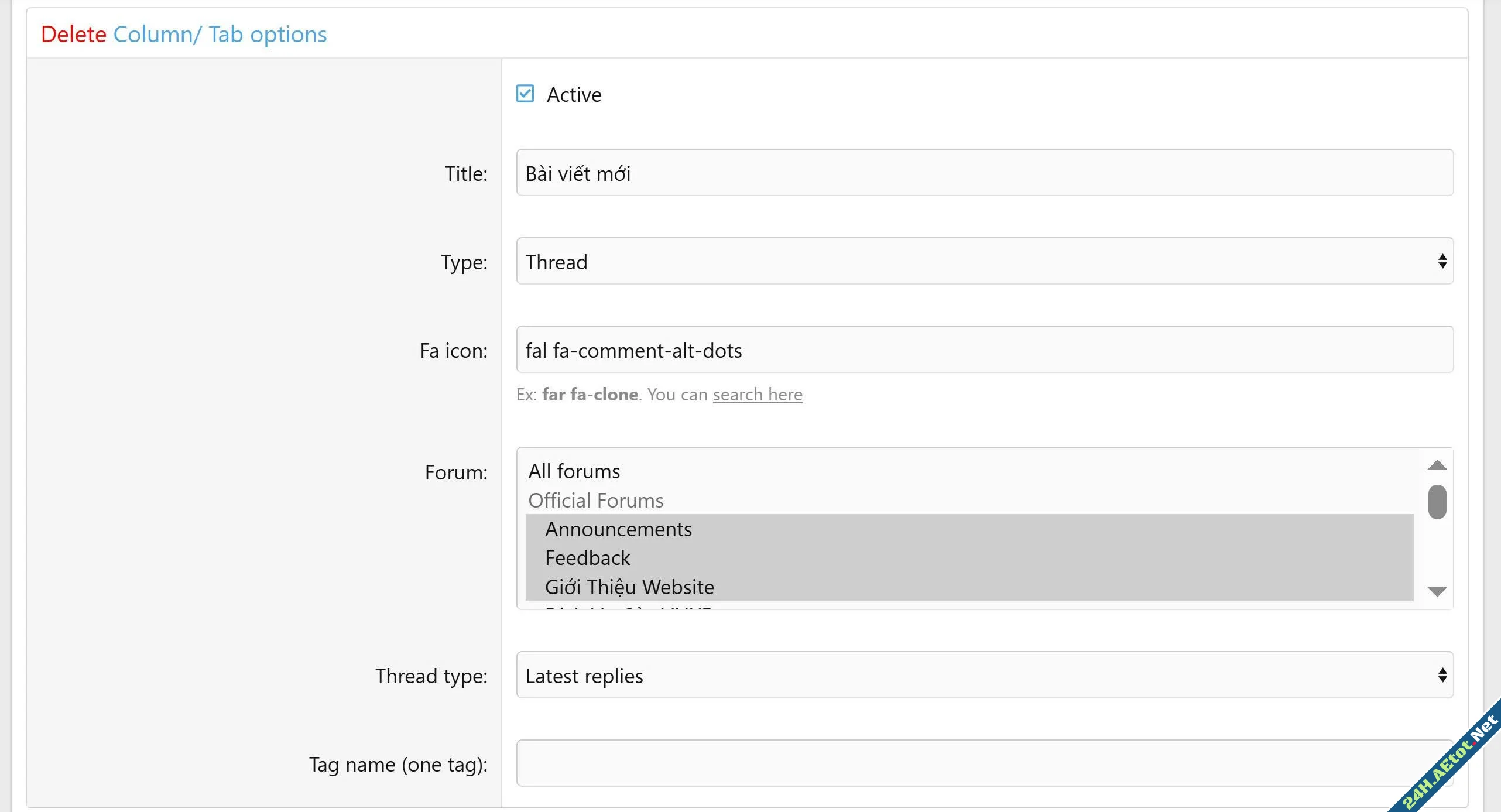The width and height of the screenshot is (1501, 812).
Task: Click the Thread type select arrows icon
Action: [x=1442, y=675]
